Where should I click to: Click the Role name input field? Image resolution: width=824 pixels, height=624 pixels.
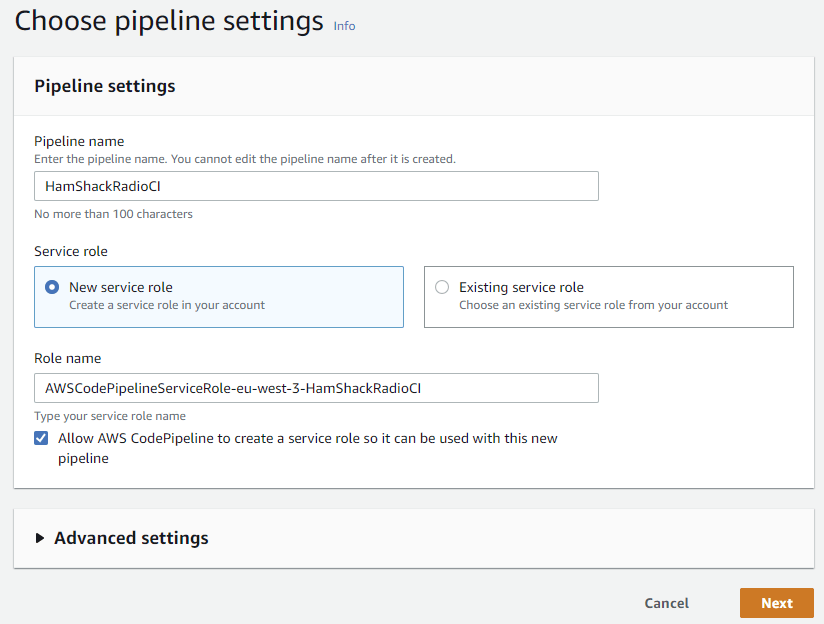click(316, 388)
